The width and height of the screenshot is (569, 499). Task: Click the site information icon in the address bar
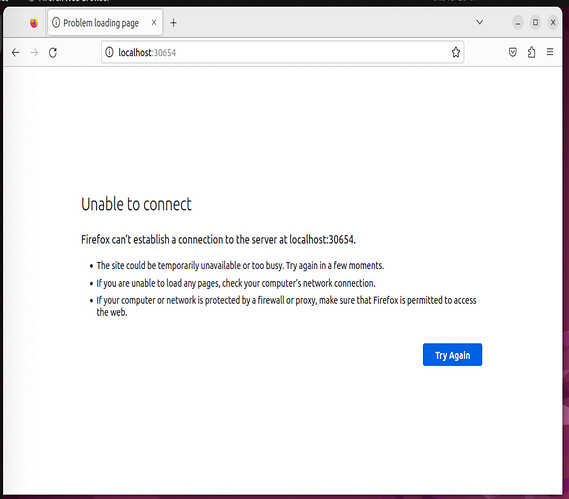(109, 52)
